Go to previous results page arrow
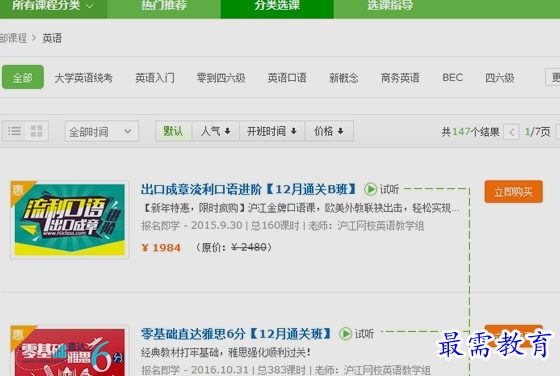The image size is (560, 376). 511,132
